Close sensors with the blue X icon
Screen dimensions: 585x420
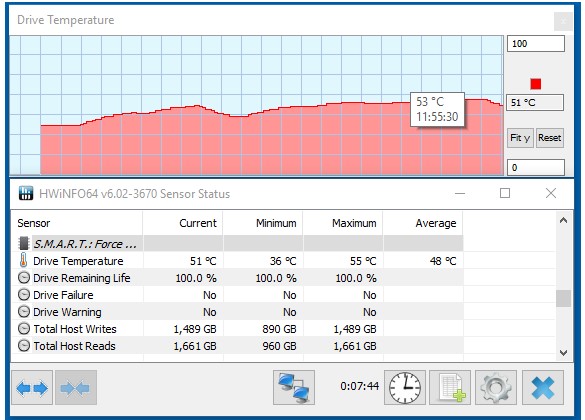[x=543, y=388]
